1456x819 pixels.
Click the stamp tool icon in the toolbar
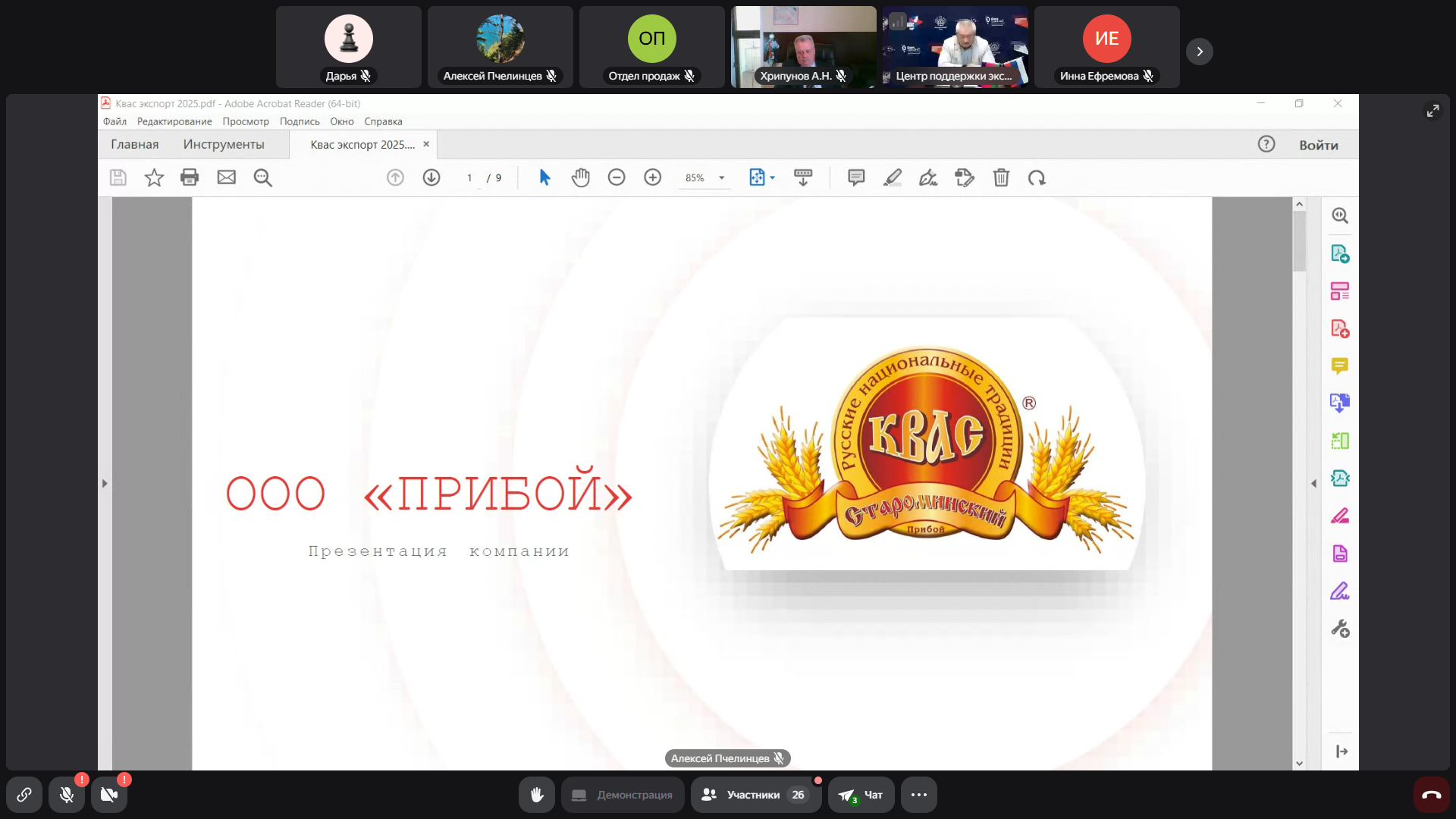pos(965,177)
